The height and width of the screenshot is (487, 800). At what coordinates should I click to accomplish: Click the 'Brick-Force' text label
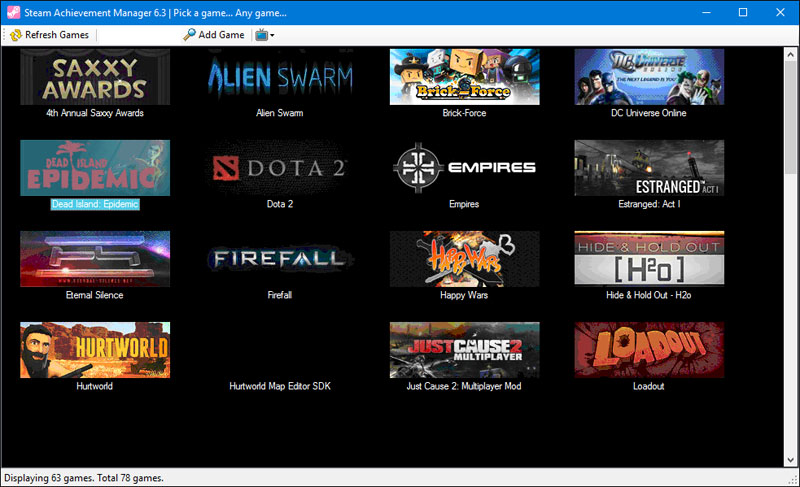(464, 113)
